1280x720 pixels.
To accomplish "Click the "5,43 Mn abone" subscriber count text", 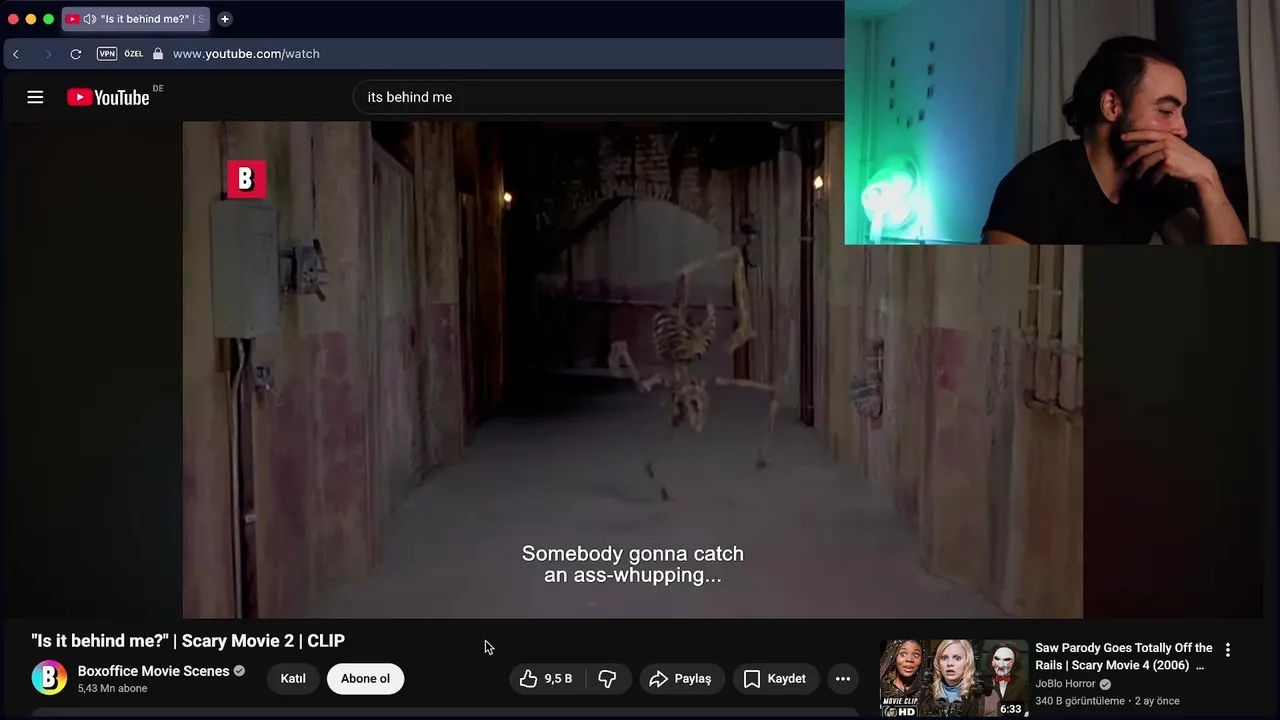I will coord(112,689).
